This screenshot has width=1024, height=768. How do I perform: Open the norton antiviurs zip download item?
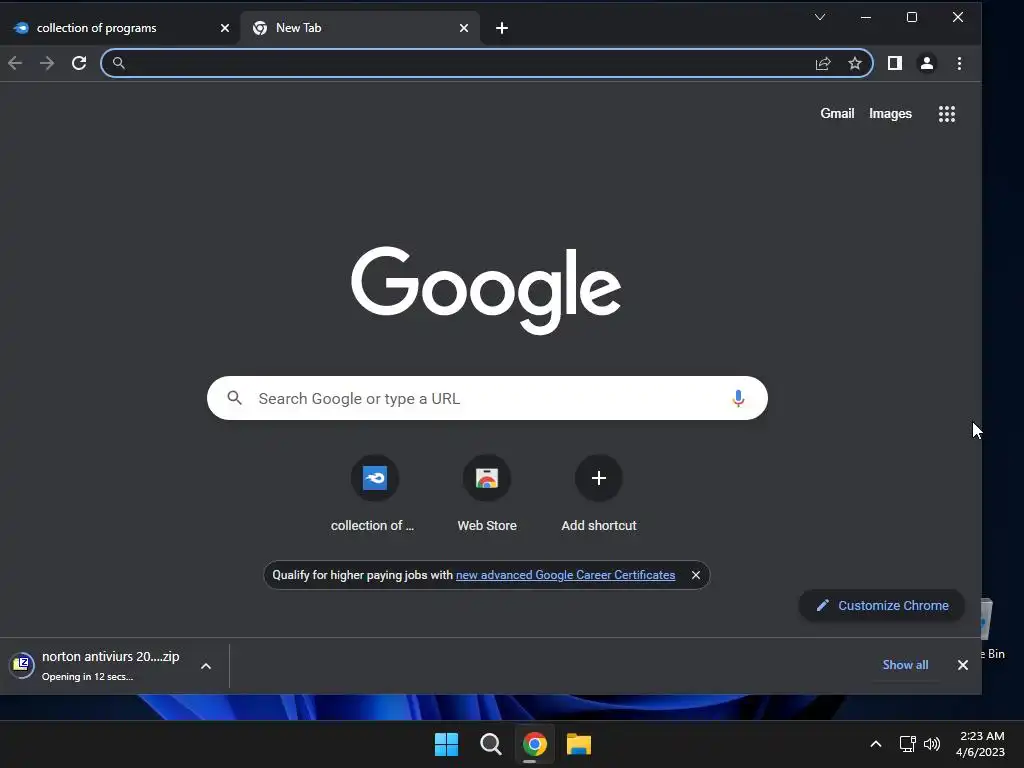coord(110,665)
